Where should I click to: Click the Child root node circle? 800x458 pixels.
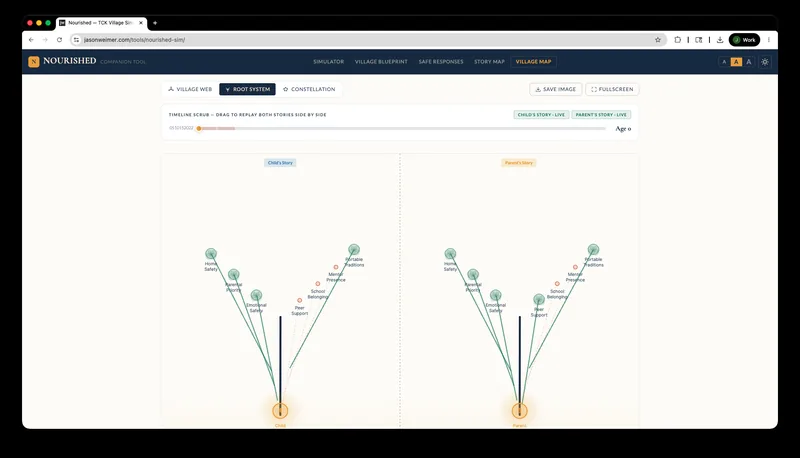280,411
